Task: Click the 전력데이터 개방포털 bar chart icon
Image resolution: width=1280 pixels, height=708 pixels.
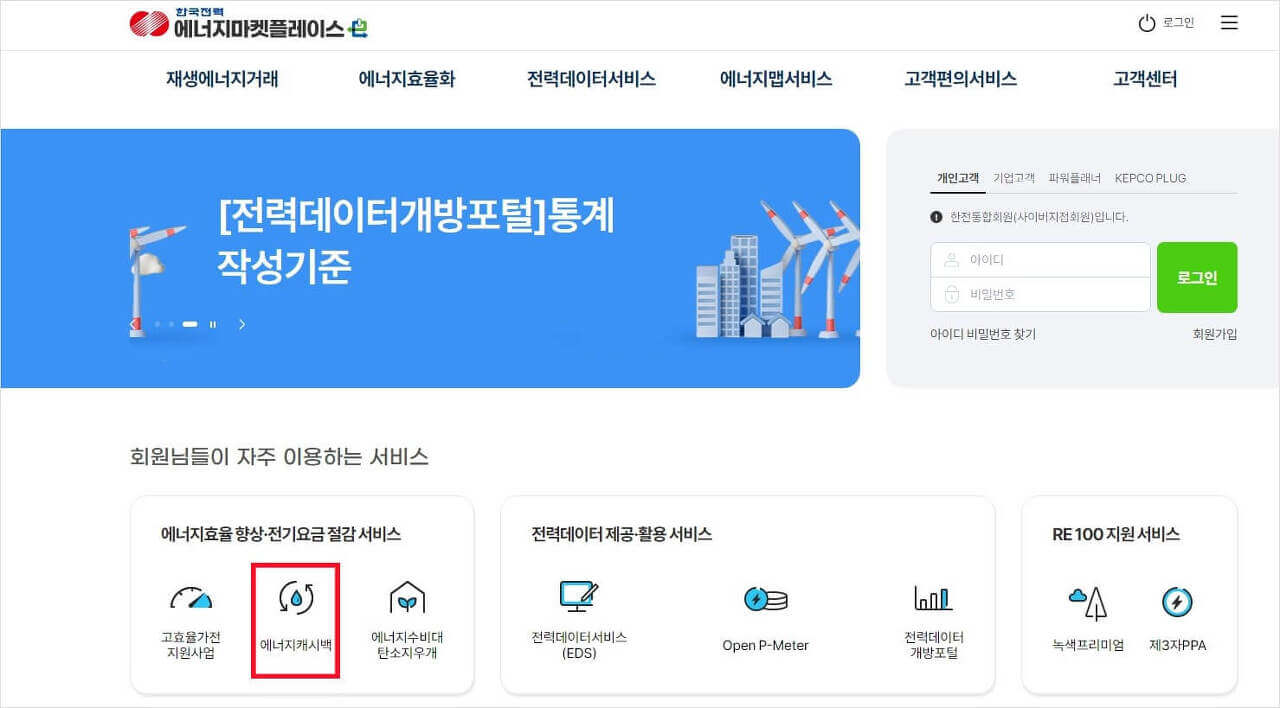Action: point(932,601)
